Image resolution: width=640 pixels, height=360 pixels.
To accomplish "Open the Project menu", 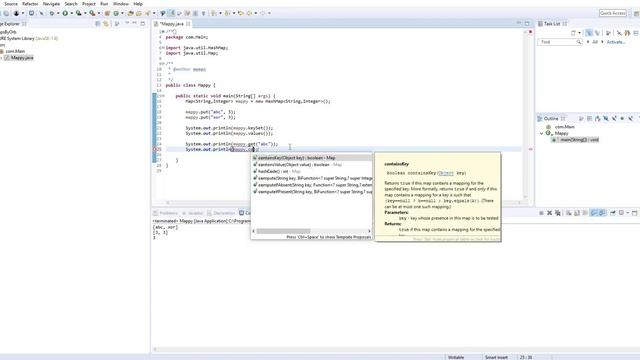I will [x=89, y=4].
